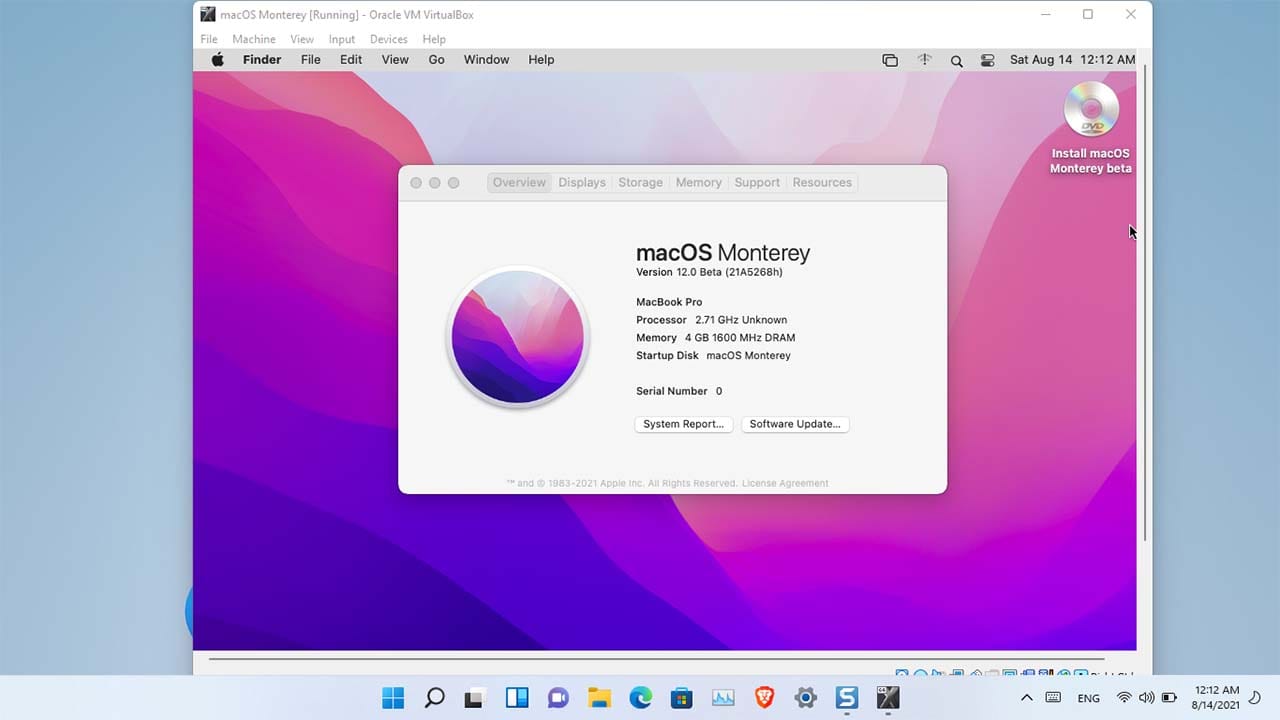The image size is (1280, 720).
Task: Click the Software Update button
Action: [795, 424]
